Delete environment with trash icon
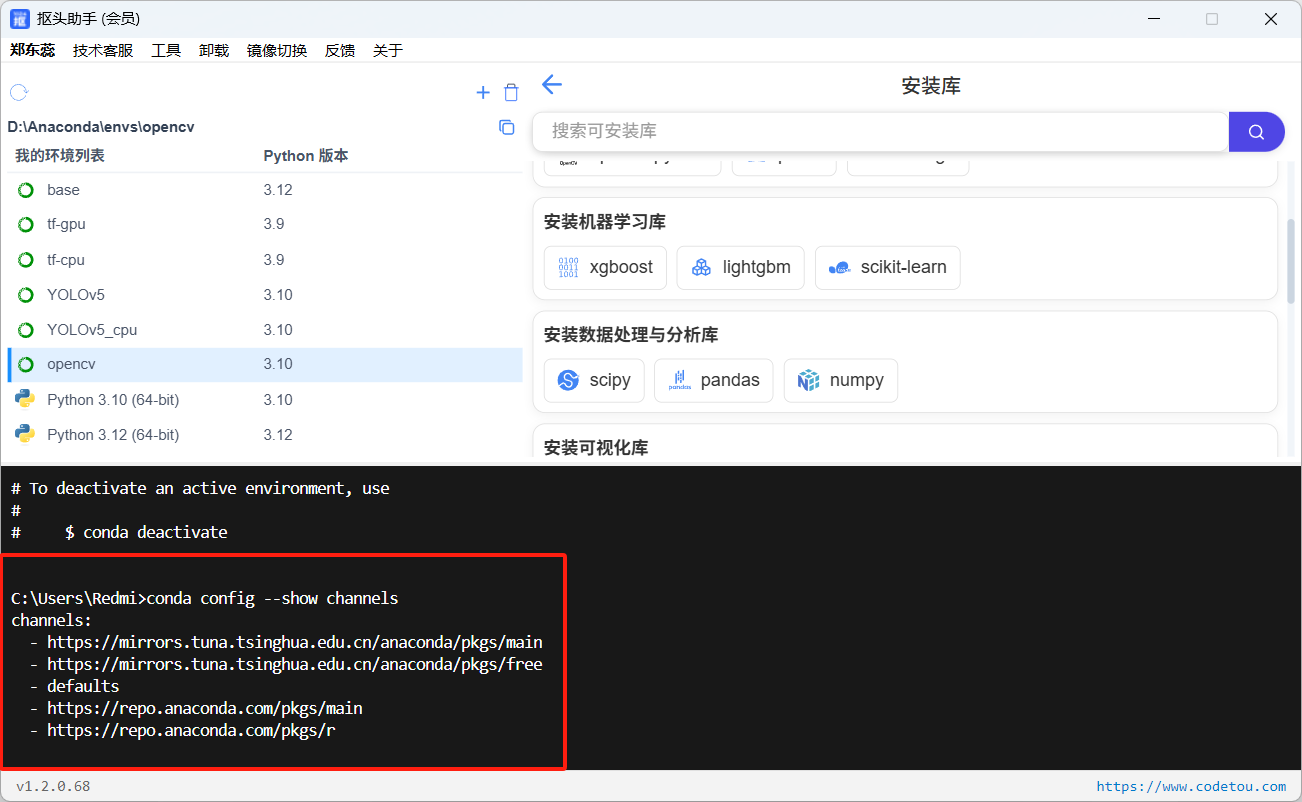 [x=511, y=92]
